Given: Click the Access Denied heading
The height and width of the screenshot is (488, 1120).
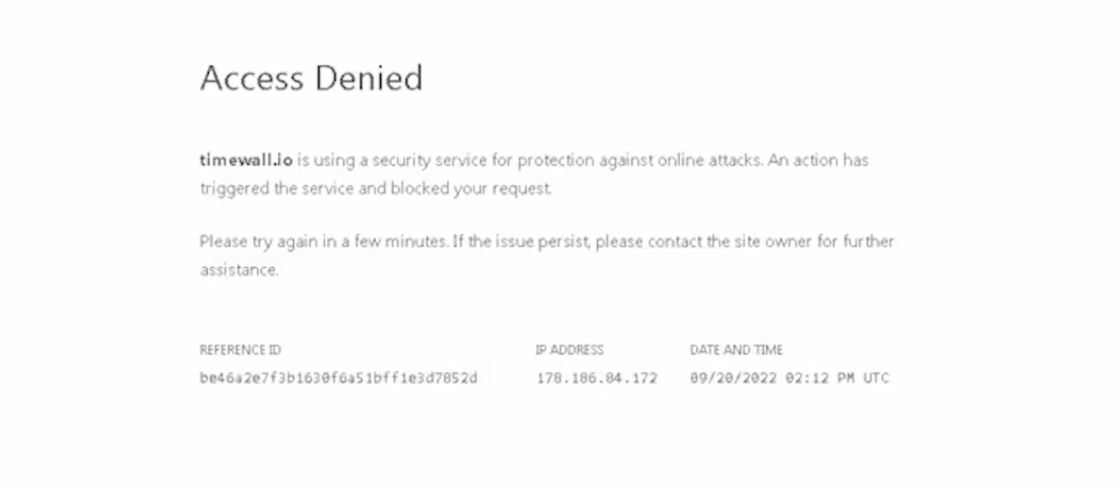Looking at the screenshot, I should [x=311, y=78].
